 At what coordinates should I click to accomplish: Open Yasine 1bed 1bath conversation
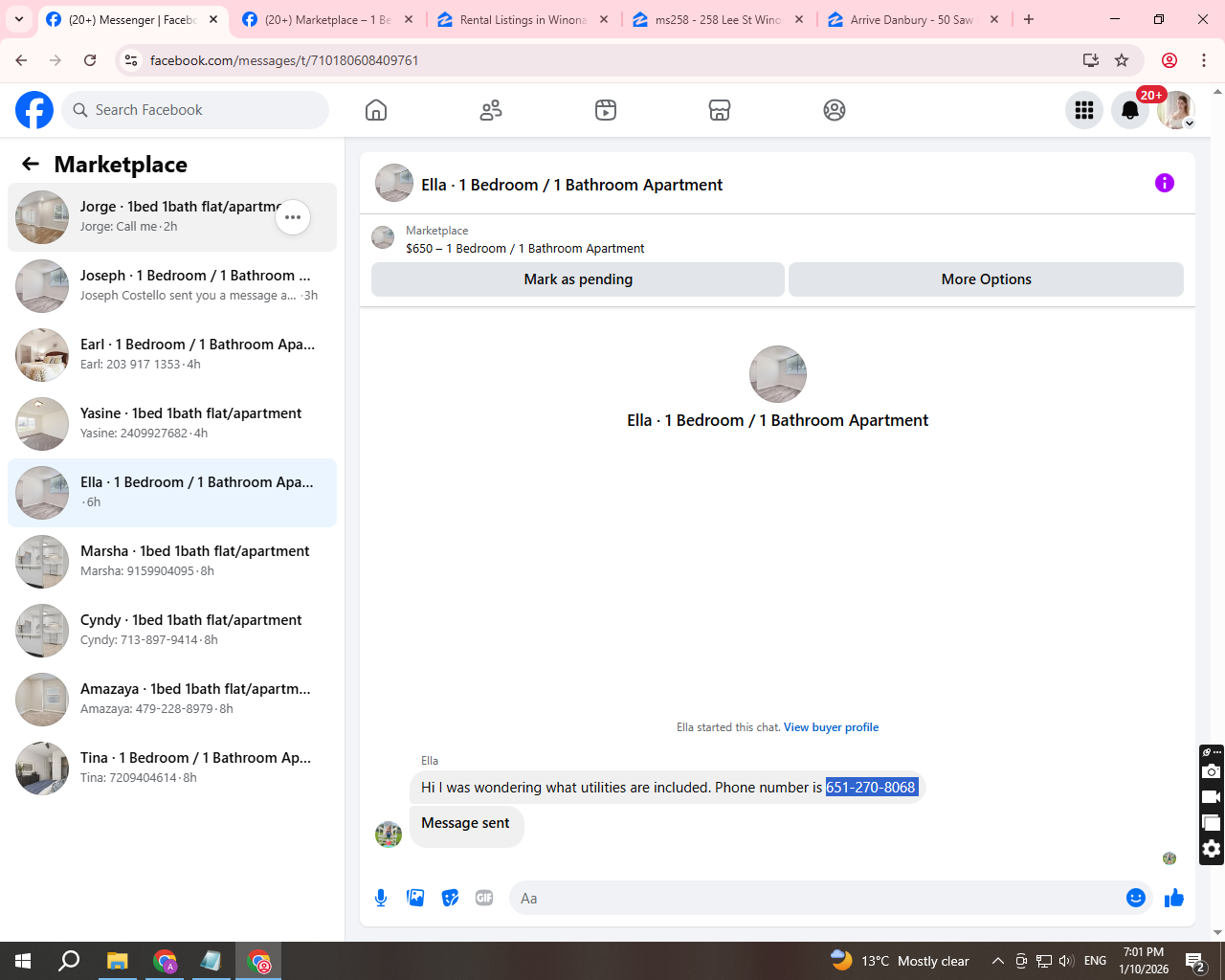172,424
